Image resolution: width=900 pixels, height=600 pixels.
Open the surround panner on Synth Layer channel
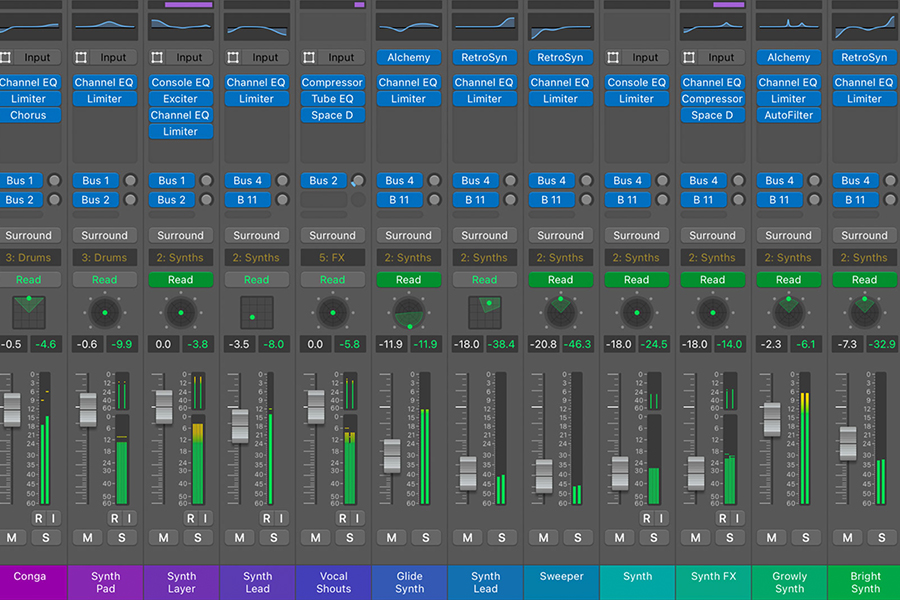[x=181, y=312]
